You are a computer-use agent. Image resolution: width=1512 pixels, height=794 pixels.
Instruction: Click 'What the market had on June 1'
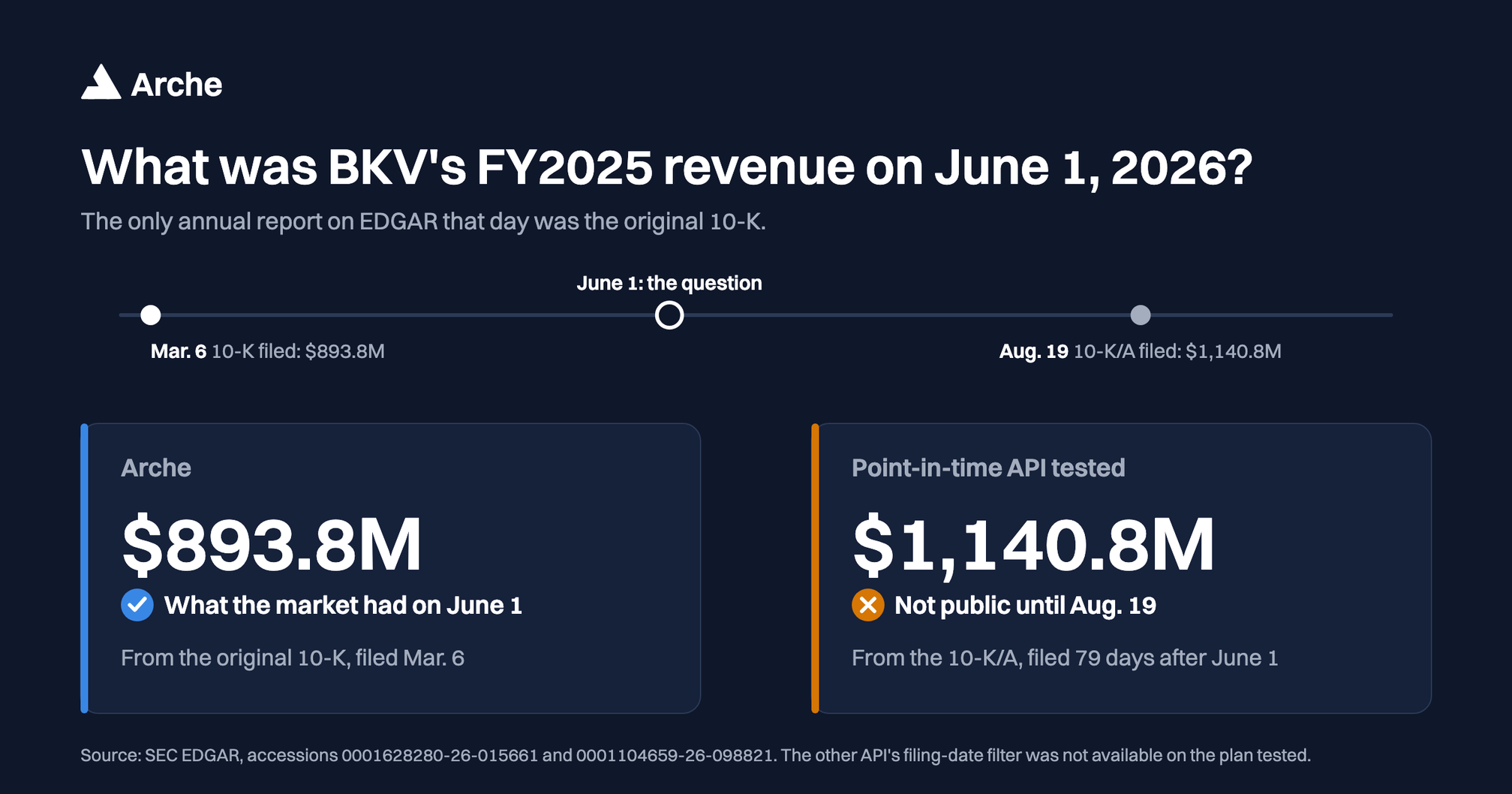[x=343, y=606]
